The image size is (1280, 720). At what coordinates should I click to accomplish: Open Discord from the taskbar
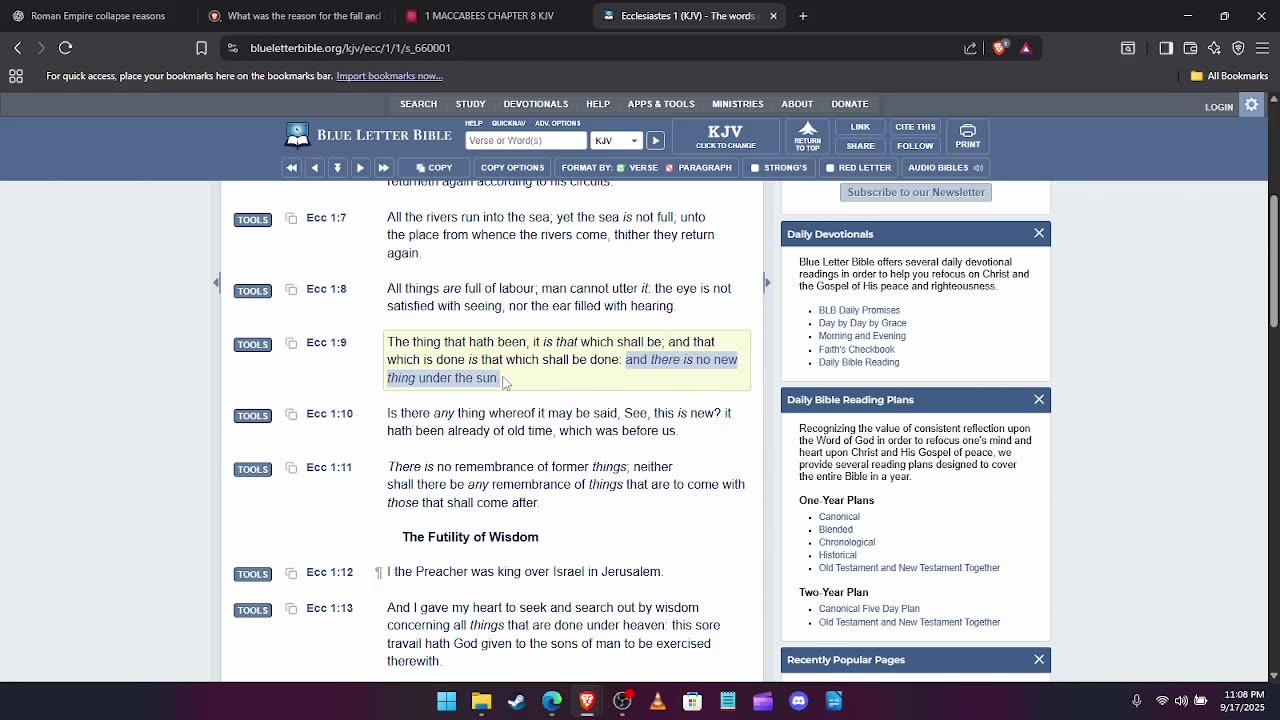tap(798, 701)
